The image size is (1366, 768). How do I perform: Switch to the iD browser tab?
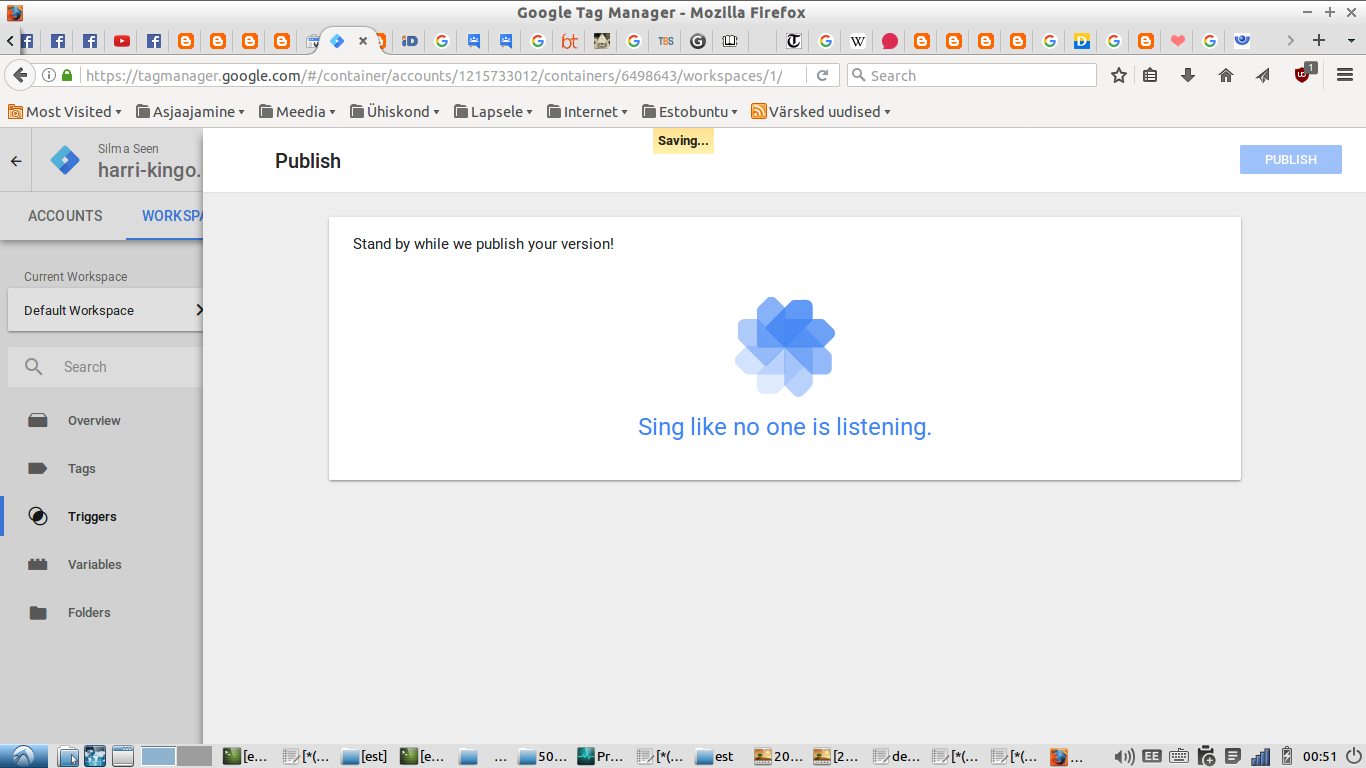point(410,41)
